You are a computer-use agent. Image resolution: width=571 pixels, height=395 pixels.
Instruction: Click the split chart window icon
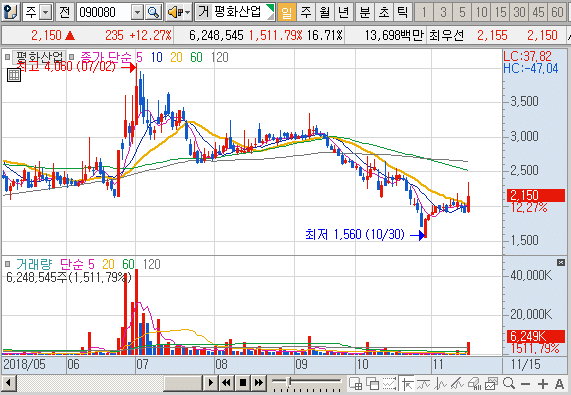coord(355,384)
